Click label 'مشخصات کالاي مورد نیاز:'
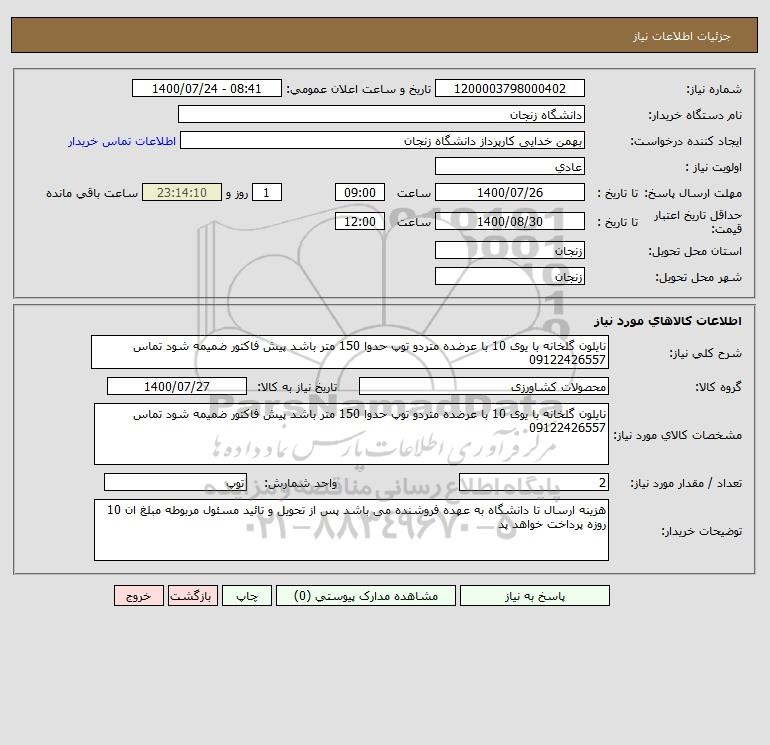This screenshot has width=770, height=745. pos(678,435)
